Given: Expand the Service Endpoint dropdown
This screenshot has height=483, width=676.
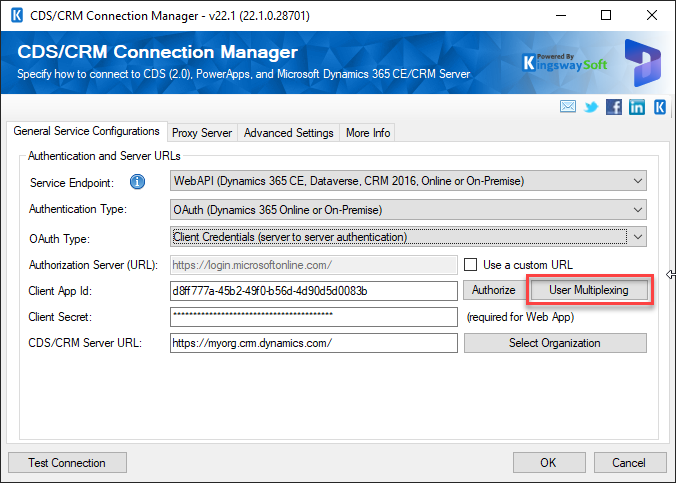Looking at the screenshot, I should coord(638,181).
